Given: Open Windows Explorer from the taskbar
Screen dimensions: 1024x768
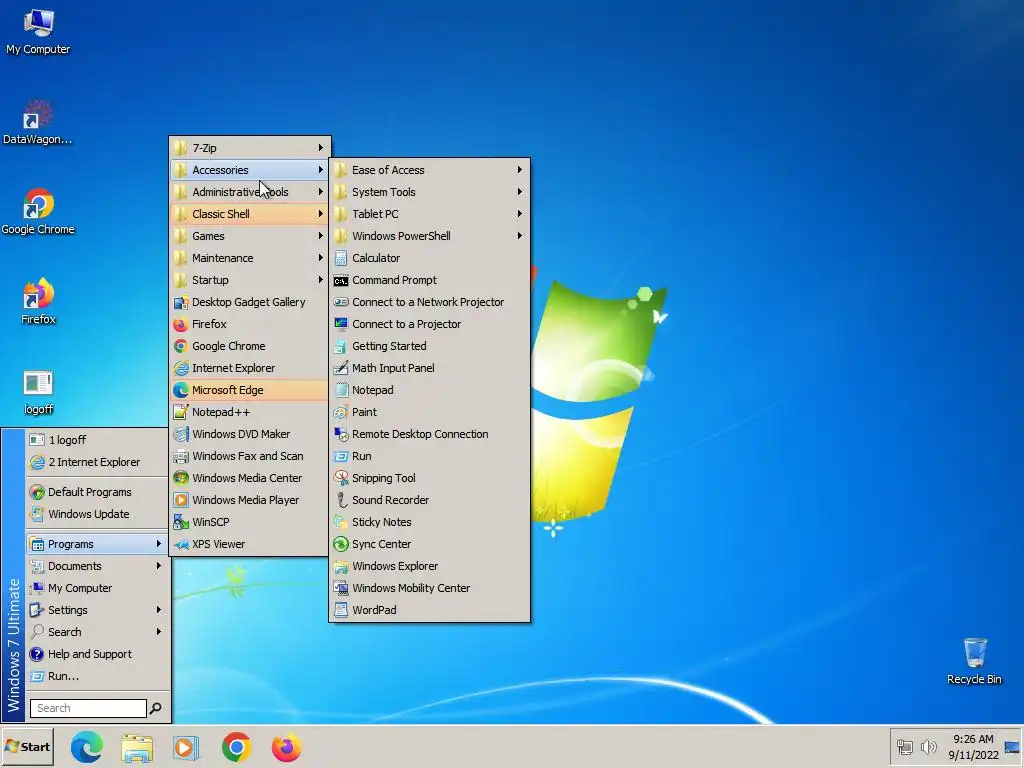Looking at the screenshot, I should coord(137,747).
